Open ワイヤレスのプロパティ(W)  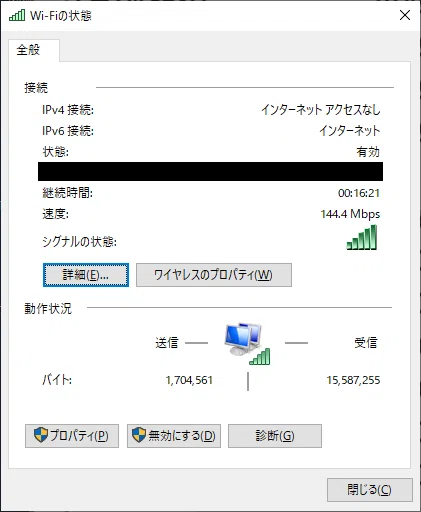tap(214, 275)
